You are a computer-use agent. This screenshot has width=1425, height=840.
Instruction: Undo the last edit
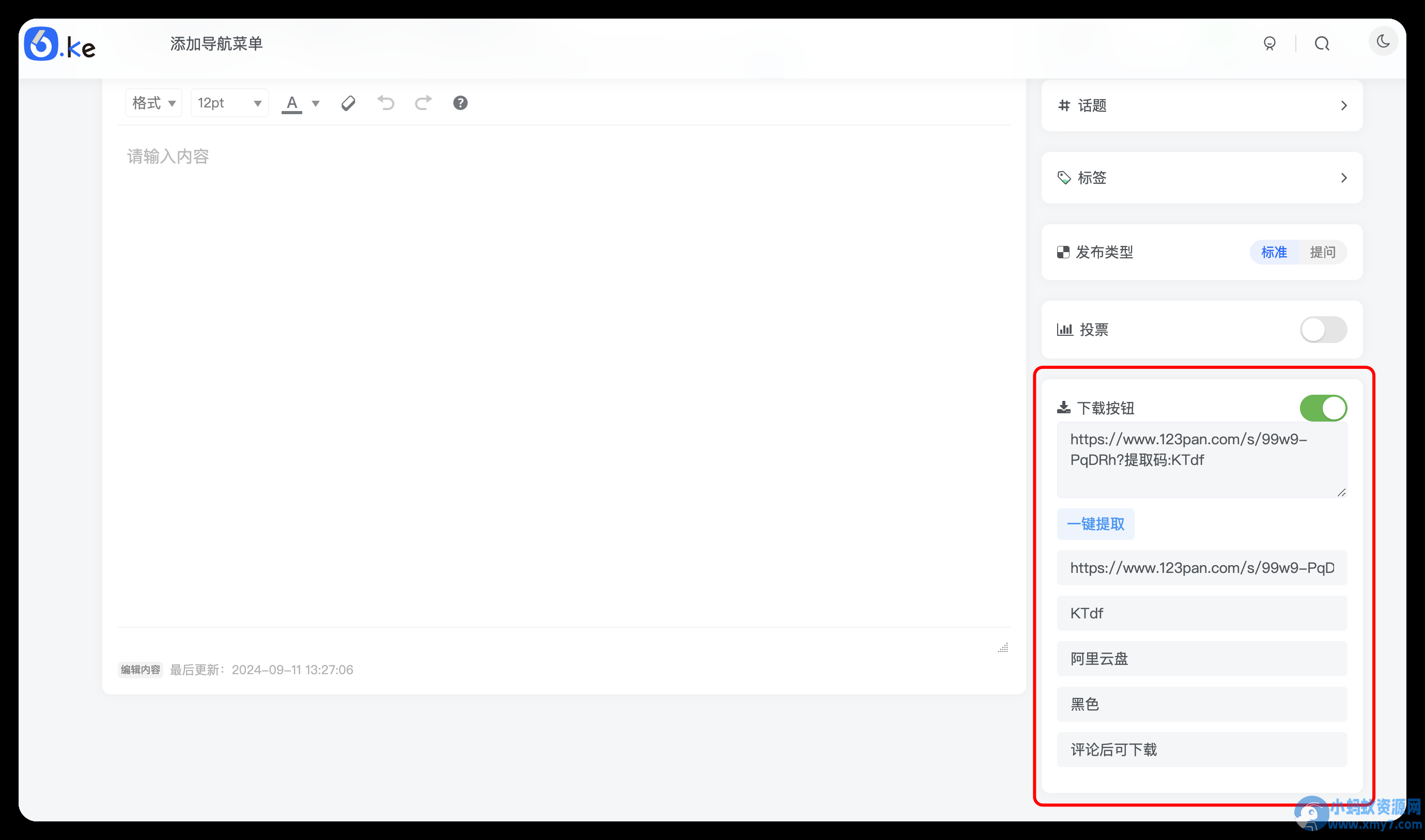[x=385, y=103]
